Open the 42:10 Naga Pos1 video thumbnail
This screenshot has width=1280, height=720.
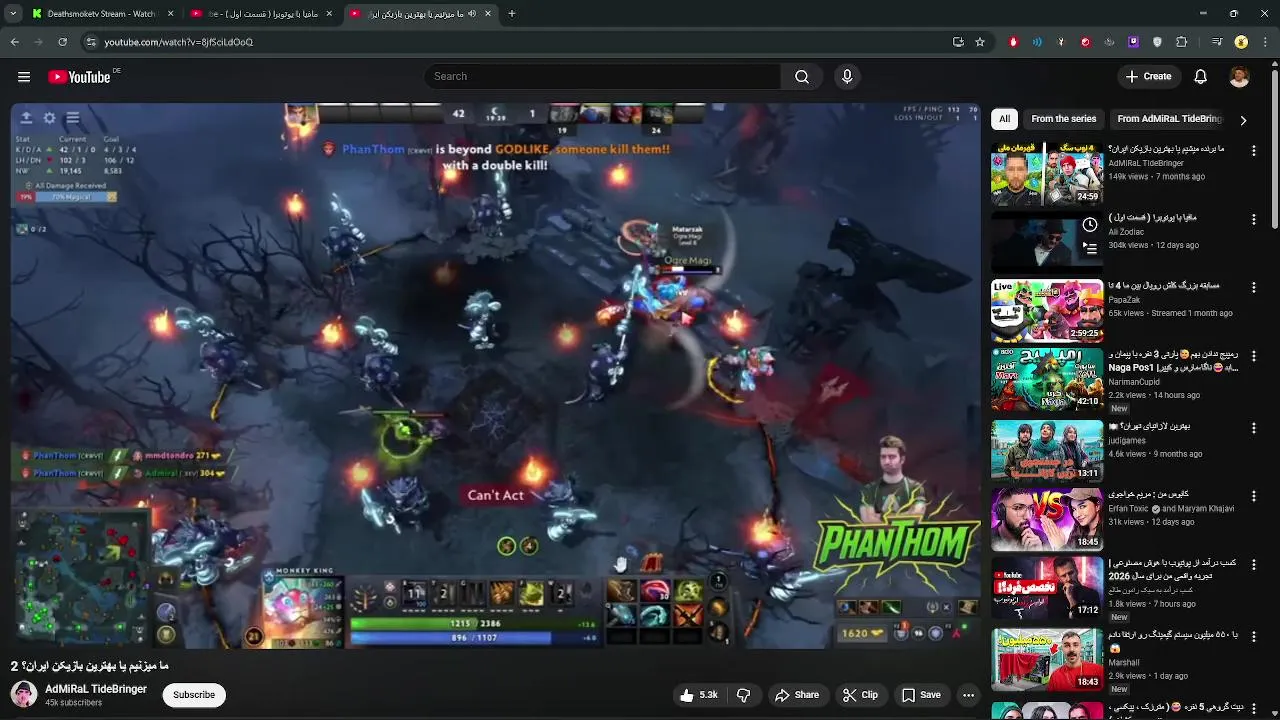click(x=1047, y=379)
